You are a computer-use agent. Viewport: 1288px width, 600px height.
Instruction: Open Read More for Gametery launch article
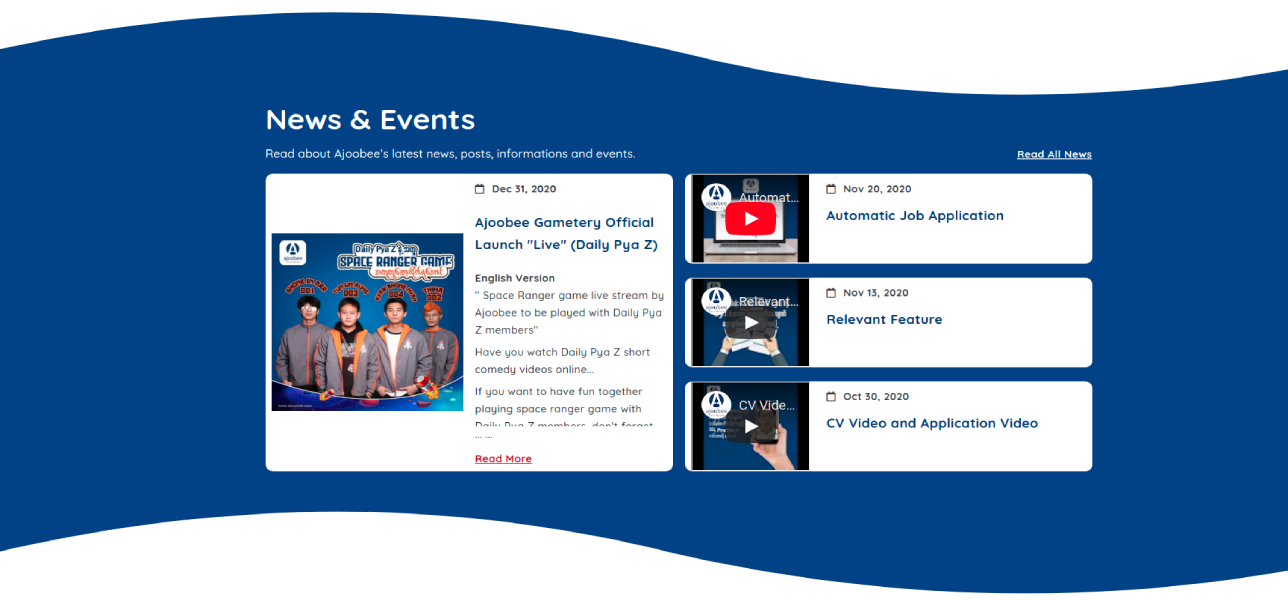(x=503, y=458)
